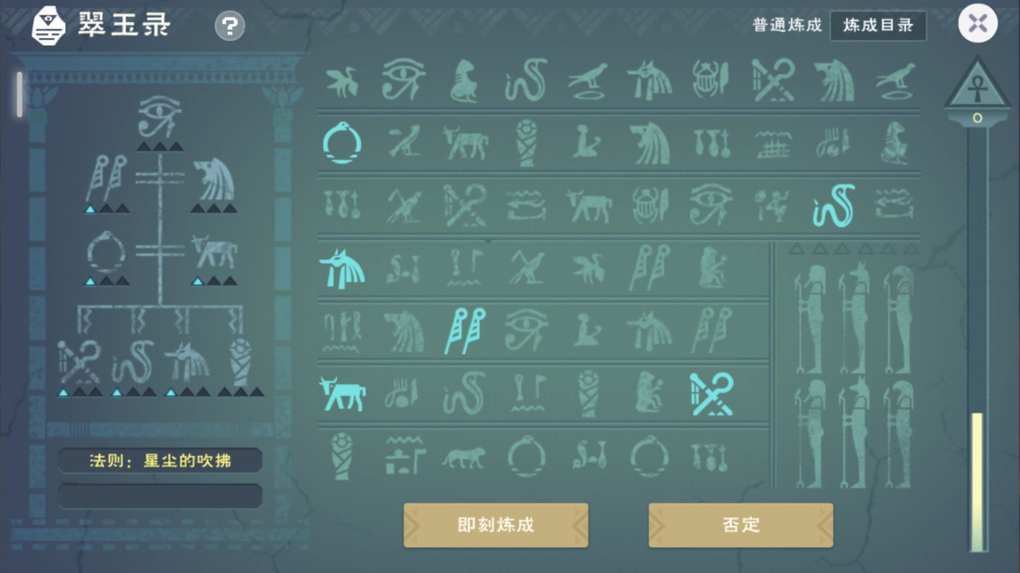Click the empty field below 法则 label
Image resolution: width=1020 pixels, height=573 pixels.
point(160,496)
